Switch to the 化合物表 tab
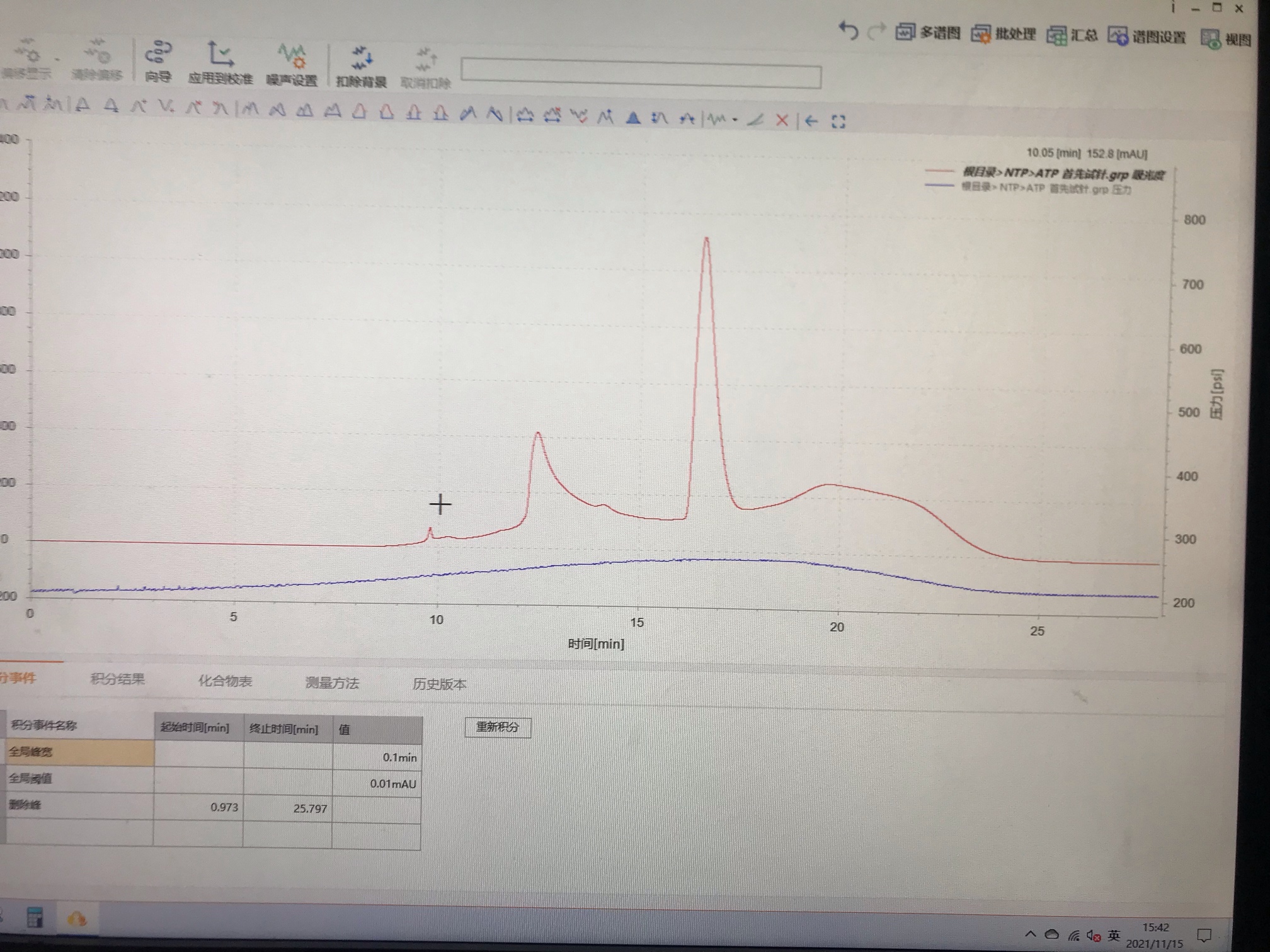The height and width of the screenshot is (952, 1270). click(225, 681)
